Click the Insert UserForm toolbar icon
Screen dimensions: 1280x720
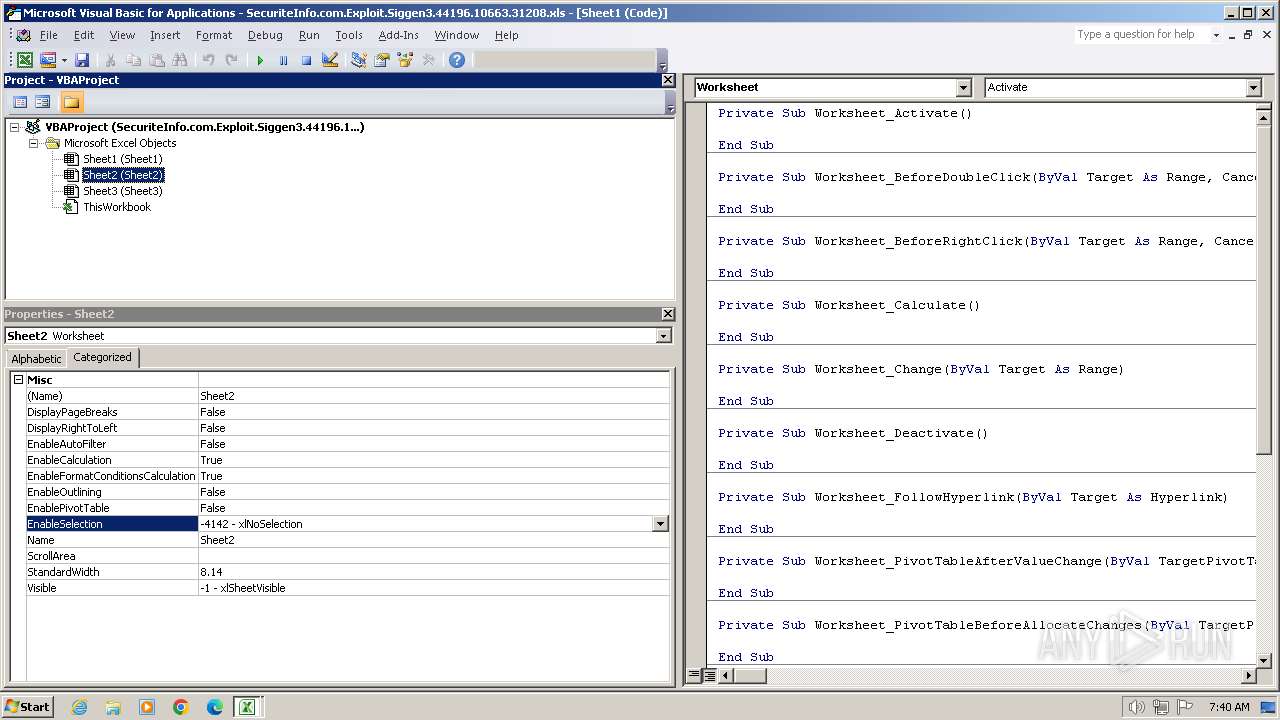pos(47,60)
